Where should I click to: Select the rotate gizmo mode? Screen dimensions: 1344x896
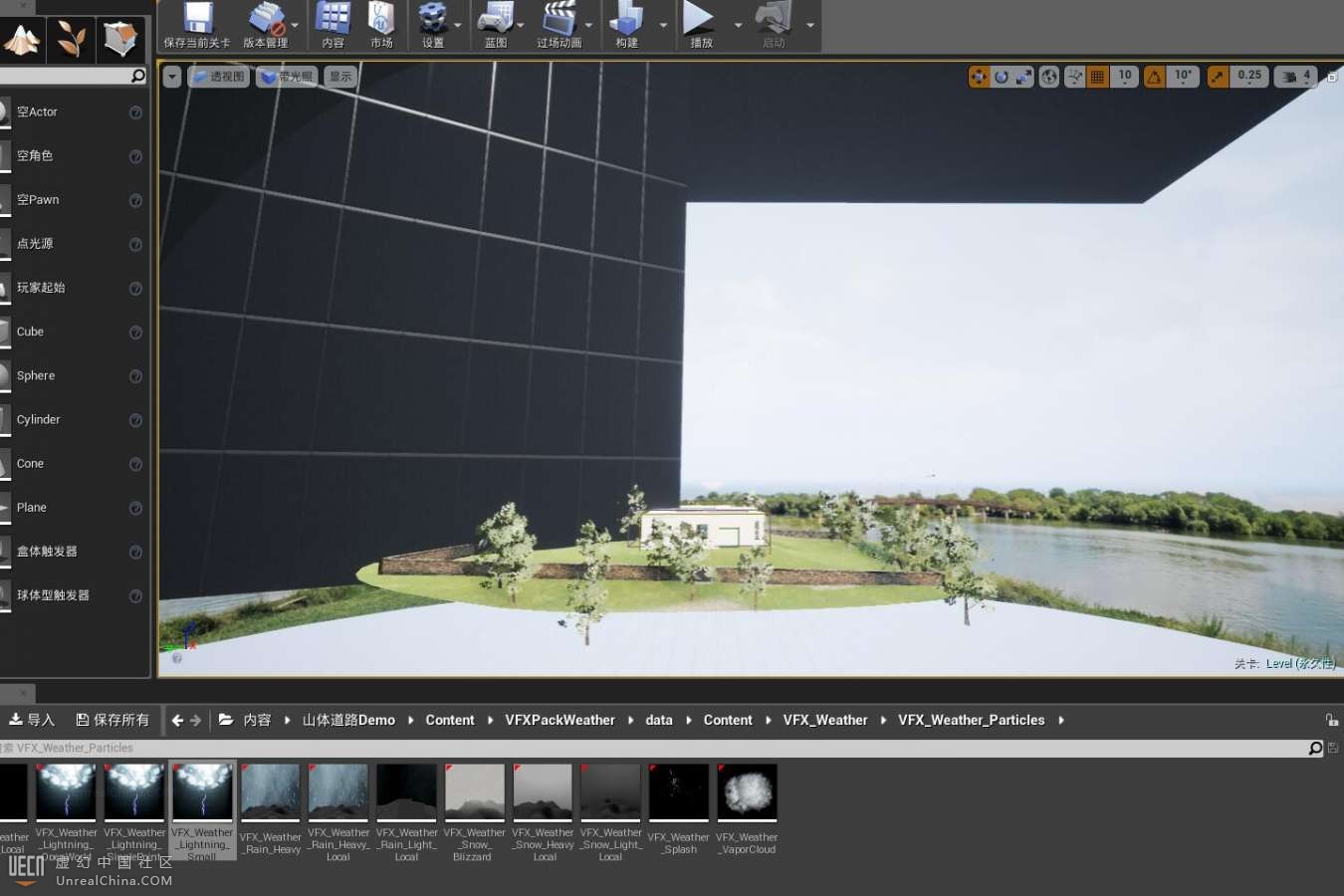coord(1002,77)
